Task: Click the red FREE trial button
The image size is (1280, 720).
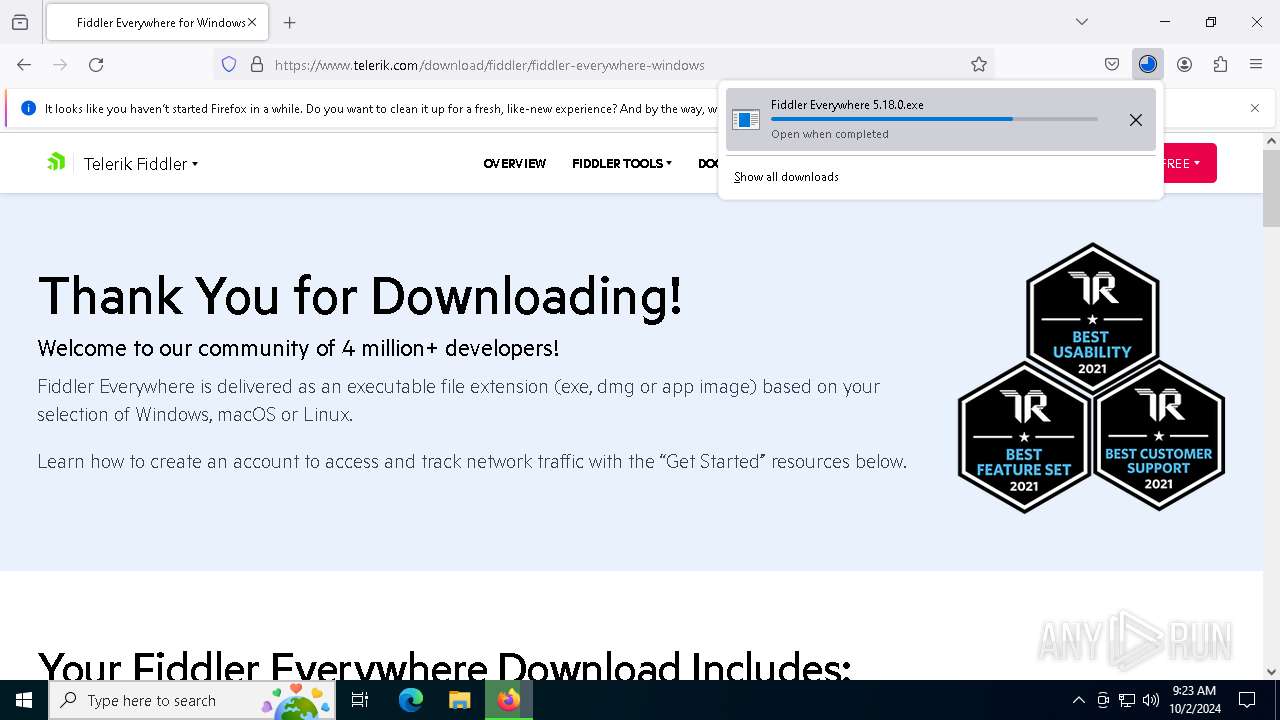Action: [1189, 163]
